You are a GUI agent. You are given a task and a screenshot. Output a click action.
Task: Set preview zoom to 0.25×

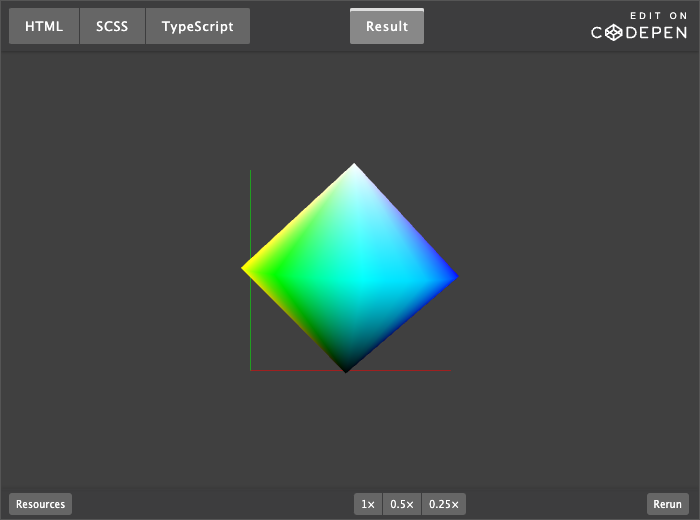point(444,504)
